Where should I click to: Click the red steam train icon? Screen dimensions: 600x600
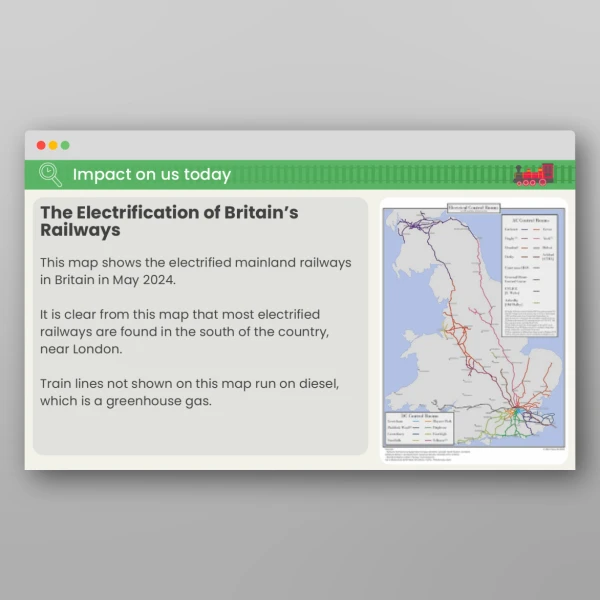[x=533, y=175]
